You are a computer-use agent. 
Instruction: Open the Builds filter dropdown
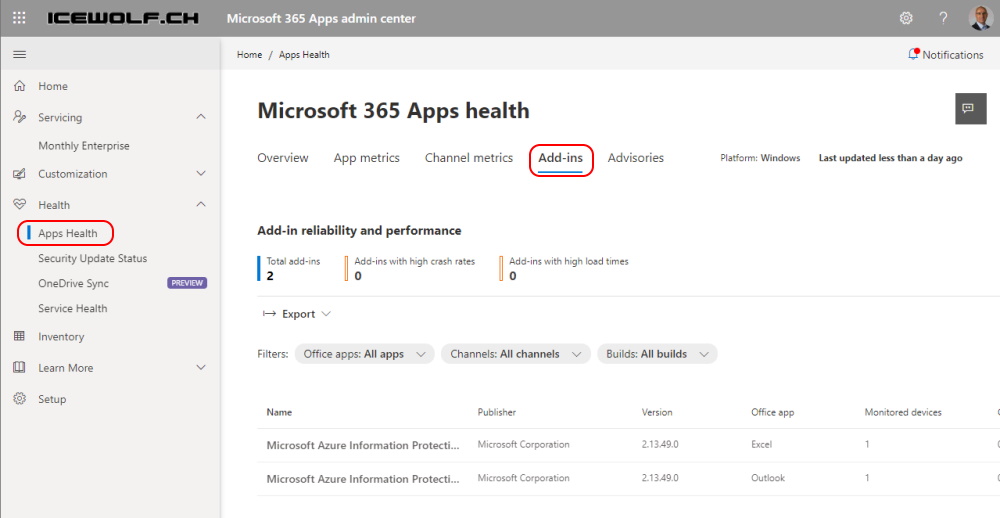657,354
